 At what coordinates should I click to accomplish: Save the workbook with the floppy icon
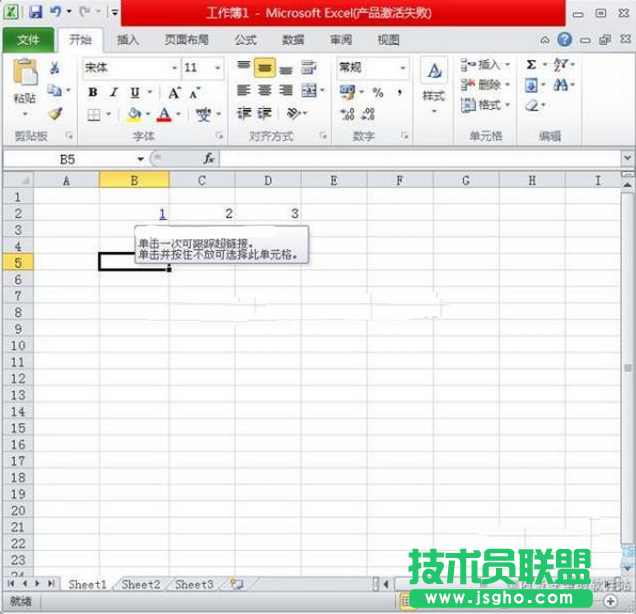click(x=36, y=12)
